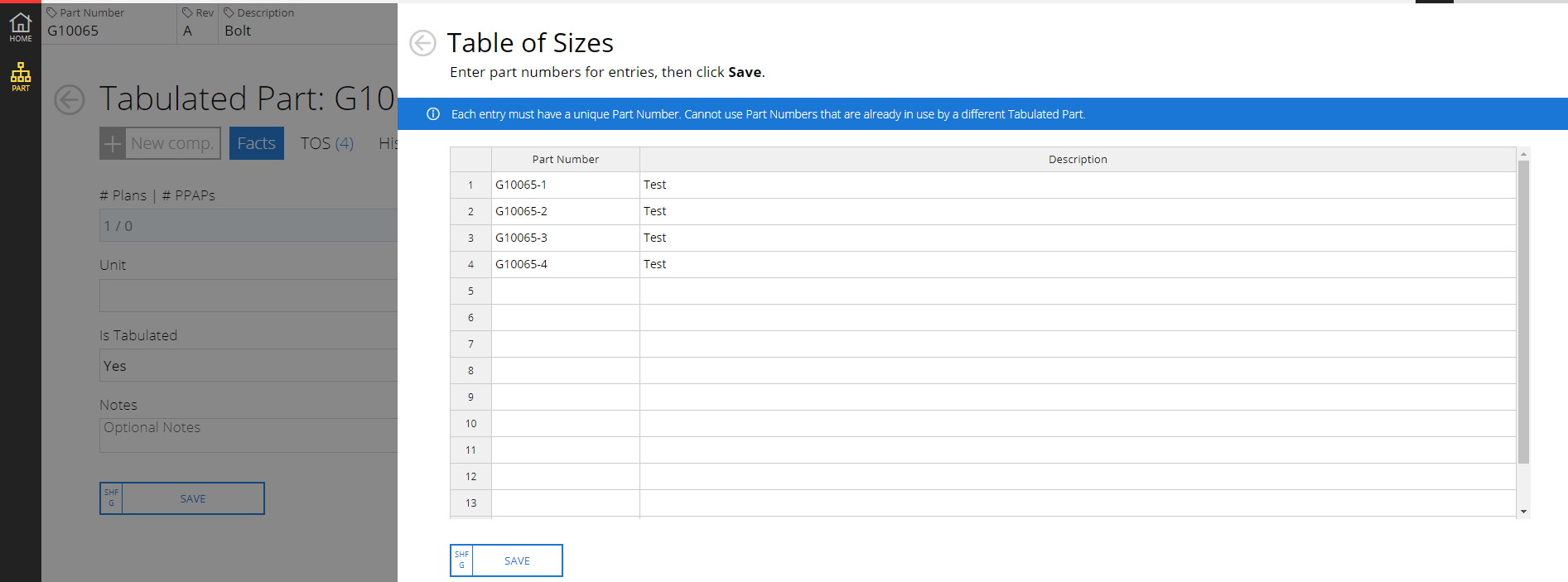Click scrollbar down arrow of the table
The width and height of the screenshot is (1568, 582).
[x=1523, y=512]
